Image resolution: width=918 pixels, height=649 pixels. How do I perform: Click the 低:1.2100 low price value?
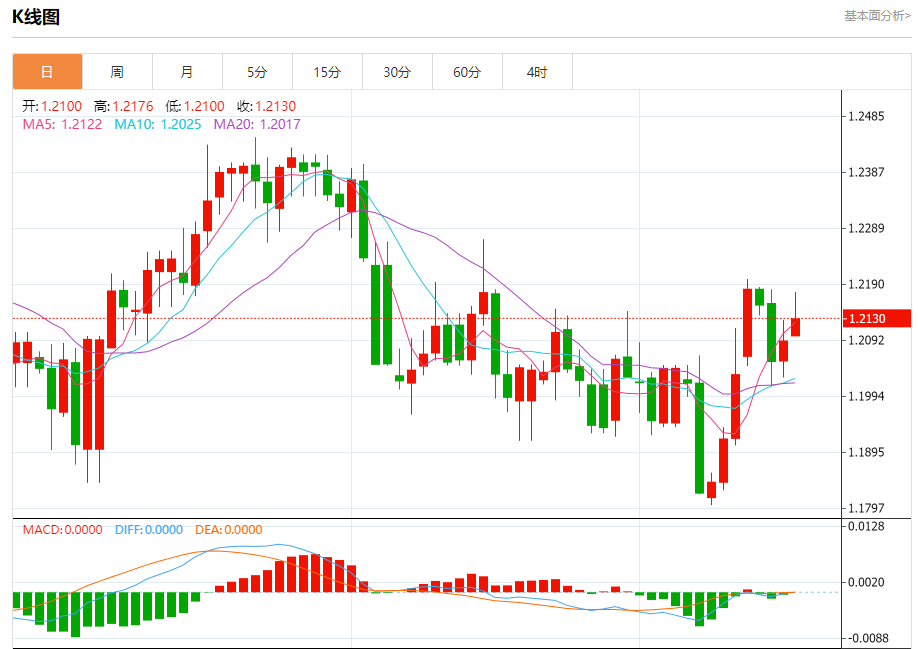(x=195, y=106)
